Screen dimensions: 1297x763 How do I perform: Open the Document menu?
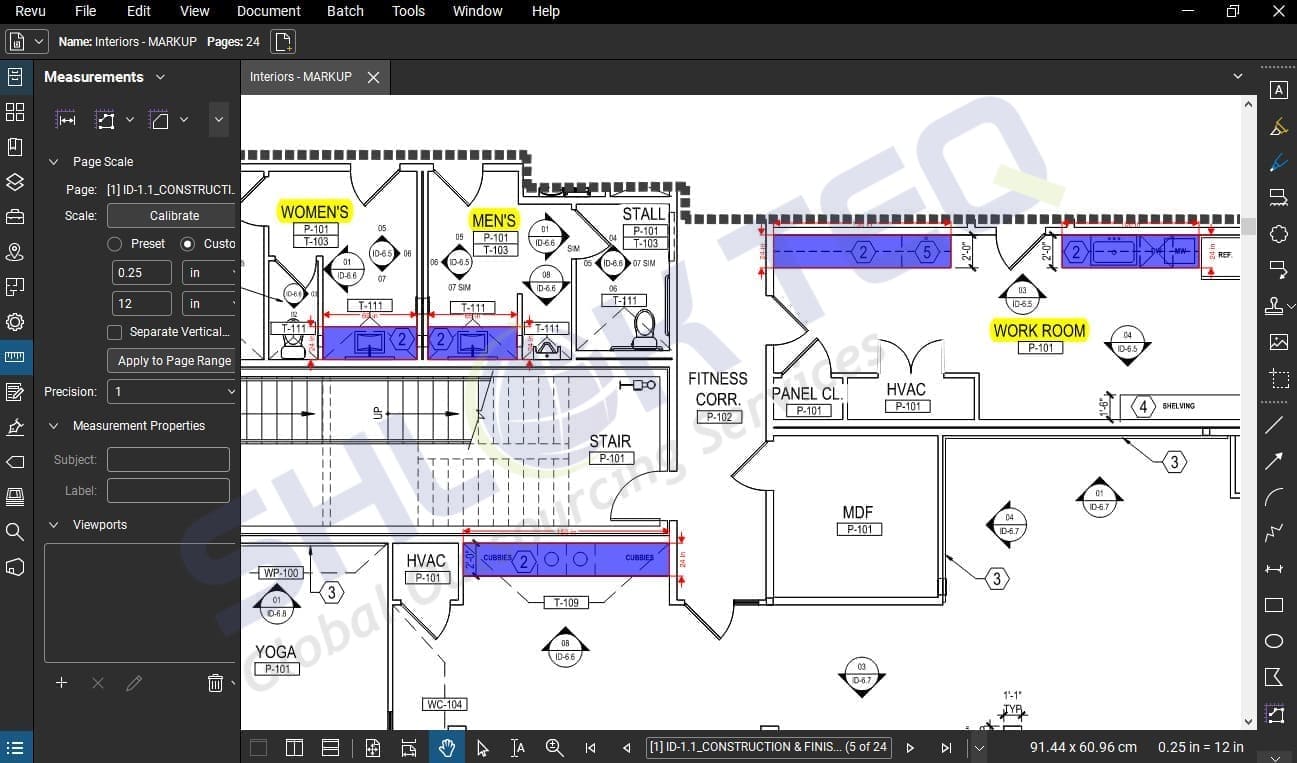[269, 11]
